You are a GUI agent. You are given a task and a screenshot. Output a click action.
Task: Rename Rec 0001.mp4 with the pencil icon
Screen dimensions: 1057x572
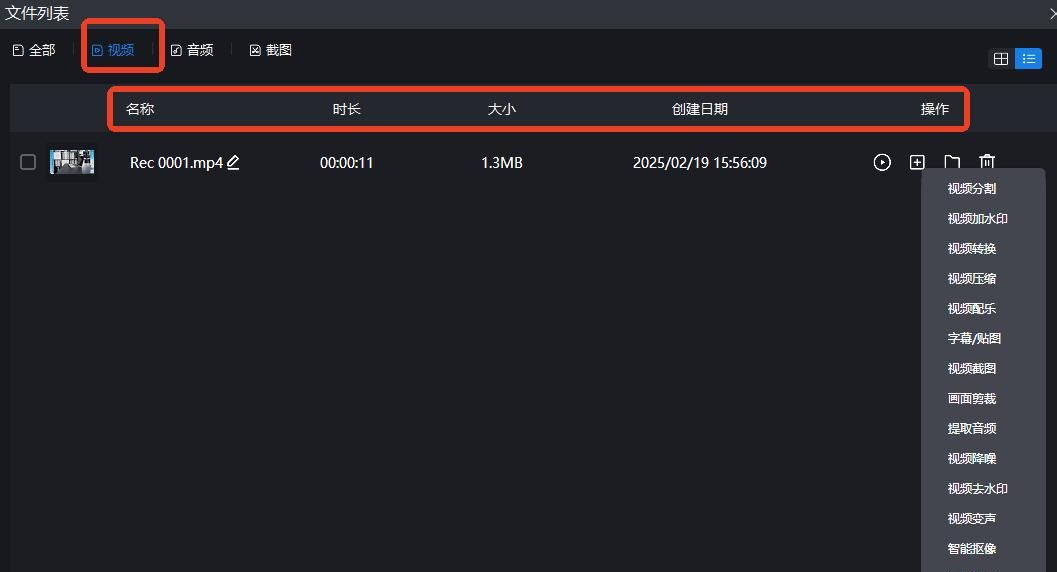[x=233, y=162]
